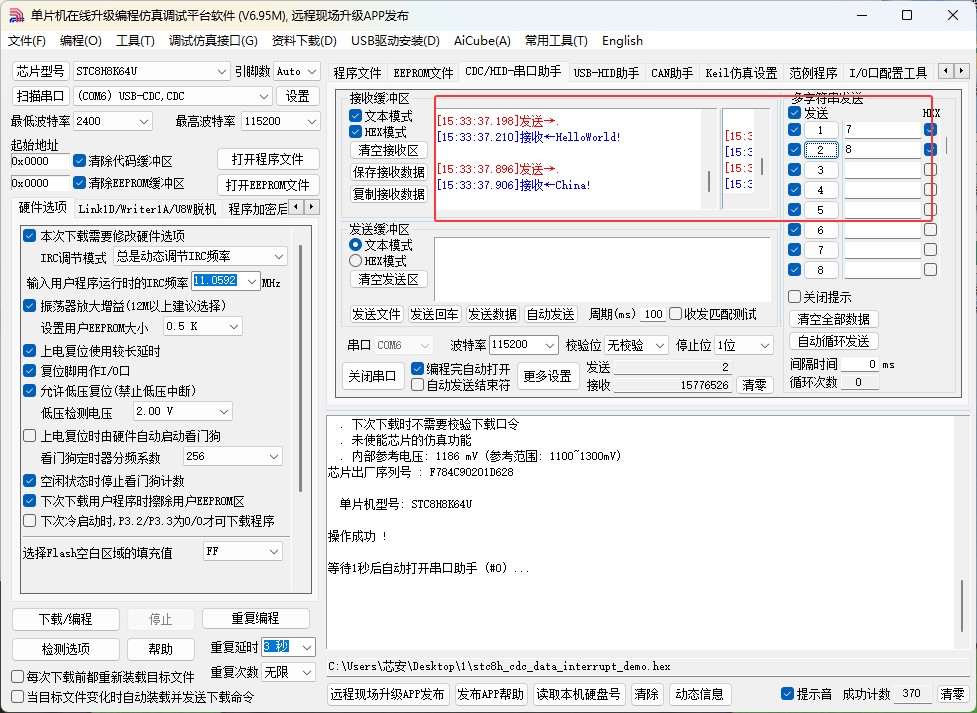Viewport: 977px width, 713px height.
Task: Expand the chip model STC8H8K64U dropdown
Action: point(222,72)
